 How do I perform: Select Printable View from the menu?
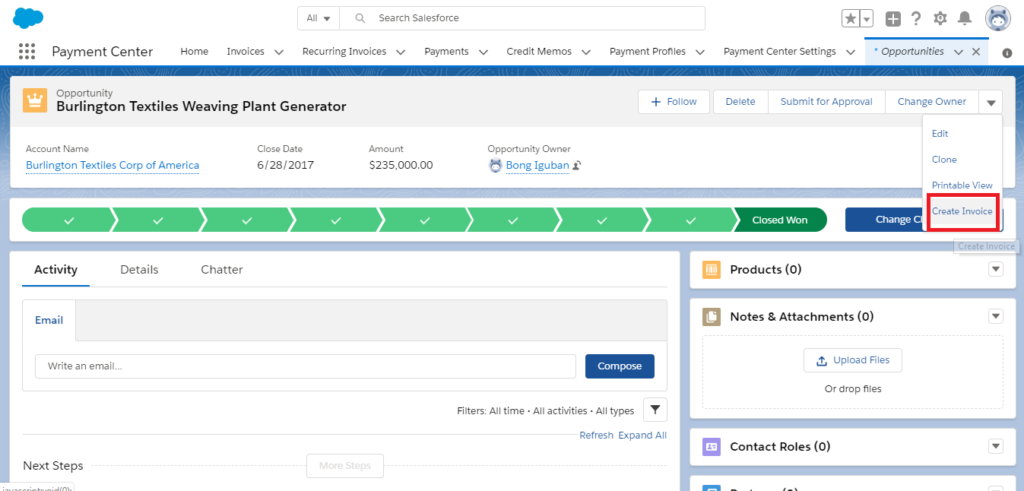tap(962, 185)
